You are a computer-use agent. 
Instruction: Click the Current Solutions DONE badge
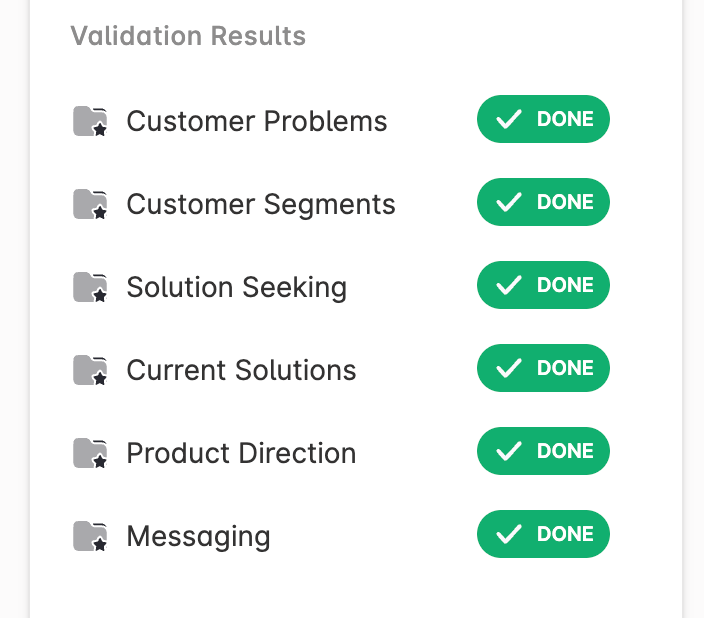[x=543, y=369]
